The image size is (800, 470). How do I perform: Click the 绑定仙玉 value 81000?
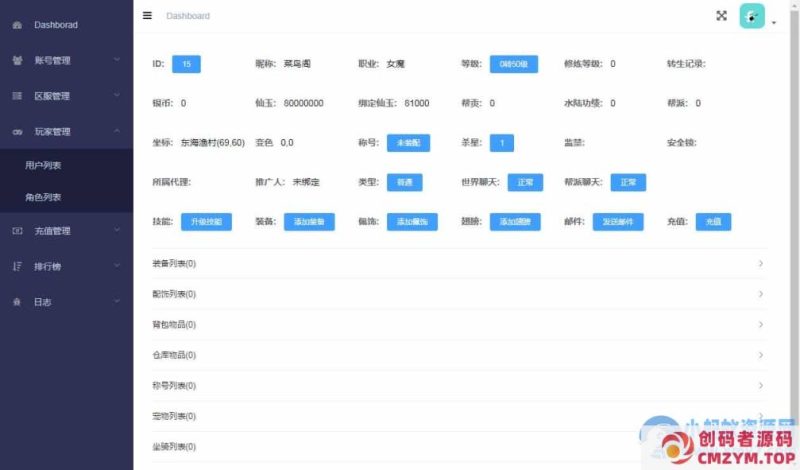417,103
